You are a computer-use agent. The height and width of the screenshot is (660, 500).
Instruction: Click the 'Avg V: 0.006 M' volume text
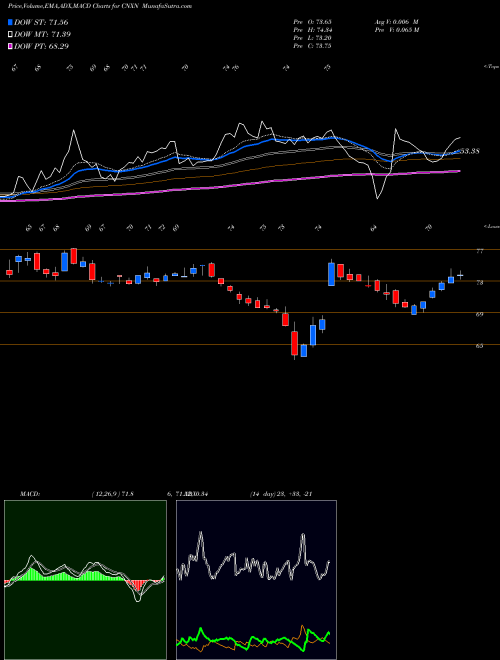[396, 22]
